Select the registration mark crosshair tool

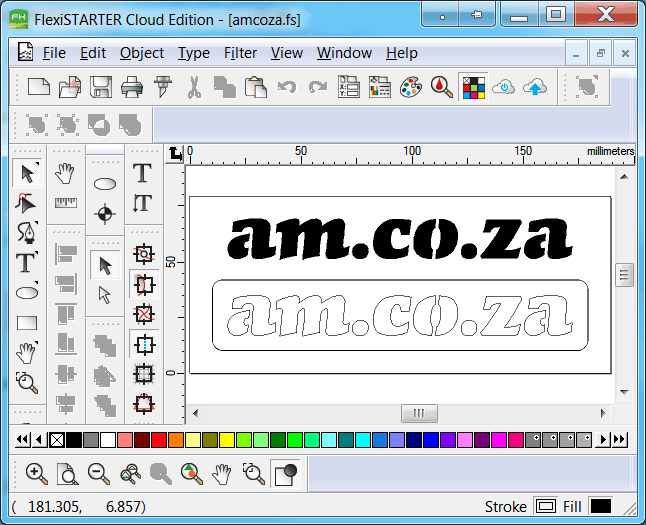(x=105, y=214)
